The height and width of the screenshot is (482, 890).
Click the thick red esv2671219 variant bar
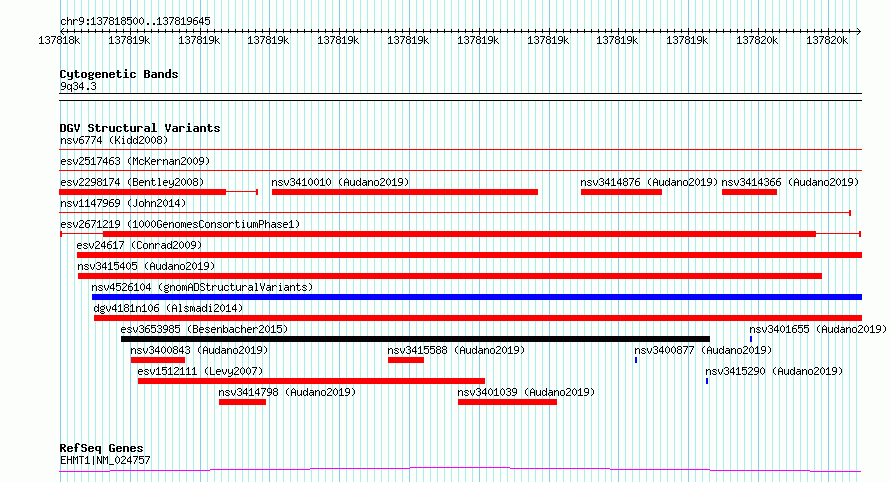pyautogui.click(x=459, y=234)
